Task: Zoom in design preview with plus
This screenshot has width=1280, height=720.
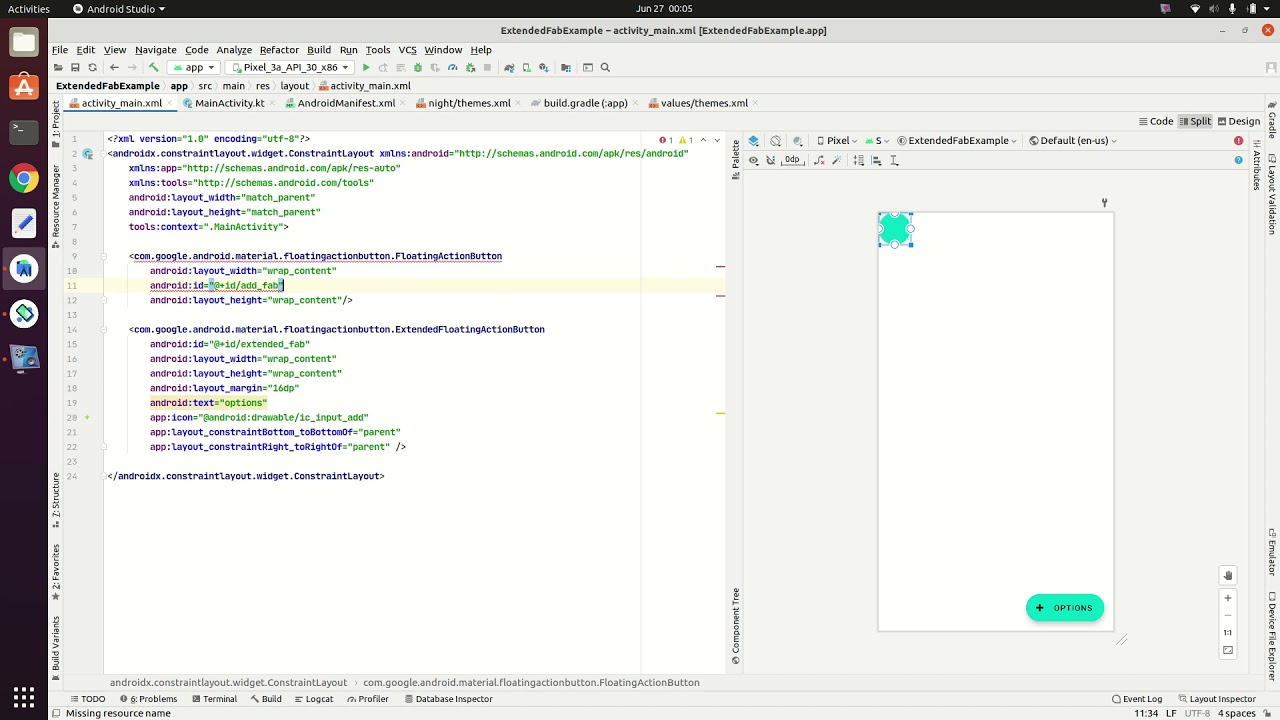Action: pos(1228,598)
